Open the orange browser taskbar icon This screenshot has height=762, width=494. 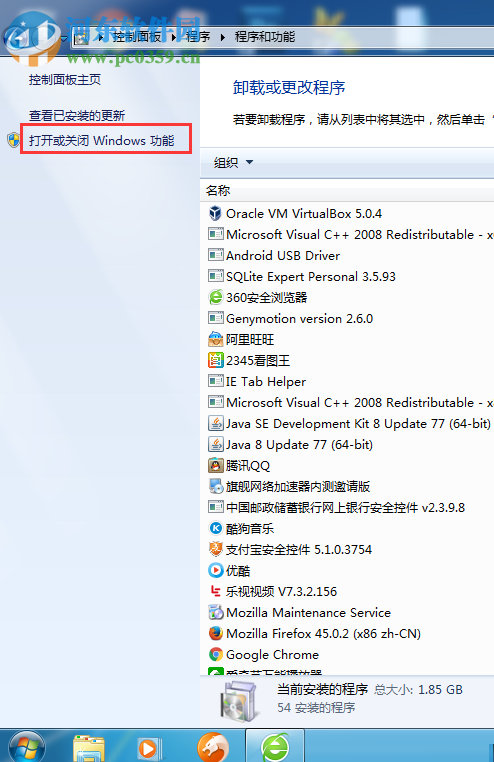[213, 747]
